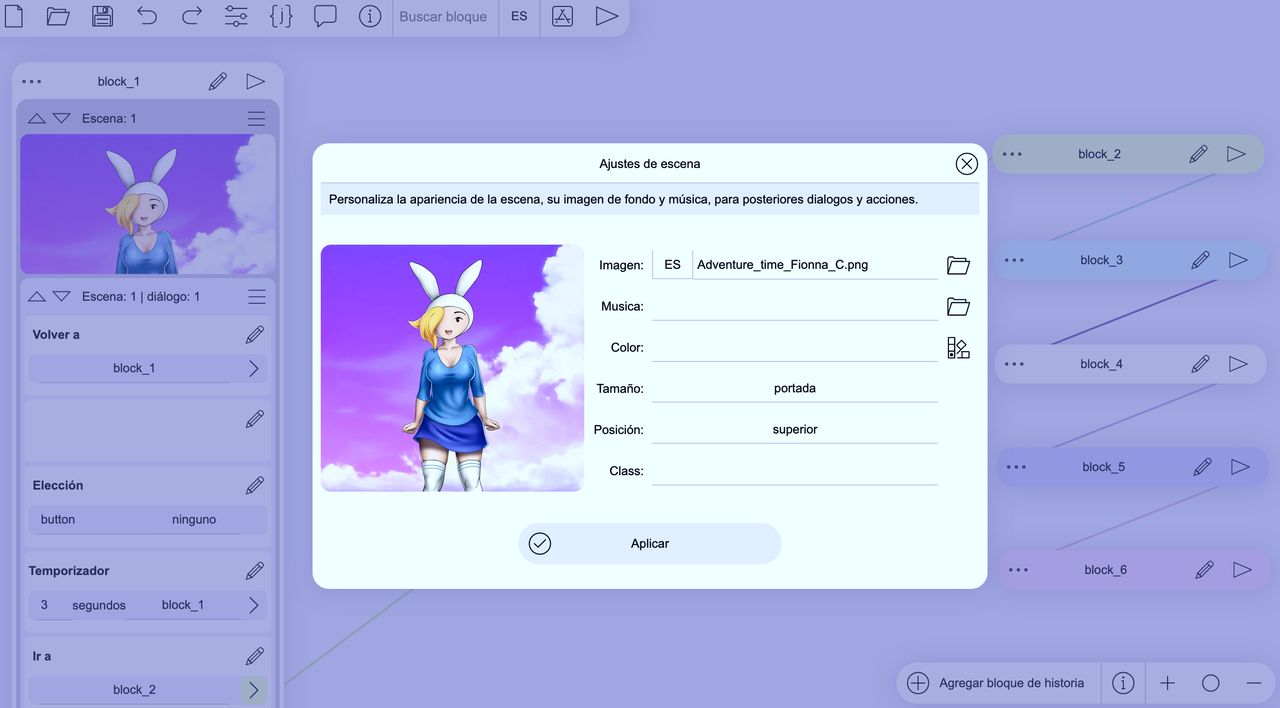
Task: Open block_1 three-dots menu
Action: tap(31, 82)
